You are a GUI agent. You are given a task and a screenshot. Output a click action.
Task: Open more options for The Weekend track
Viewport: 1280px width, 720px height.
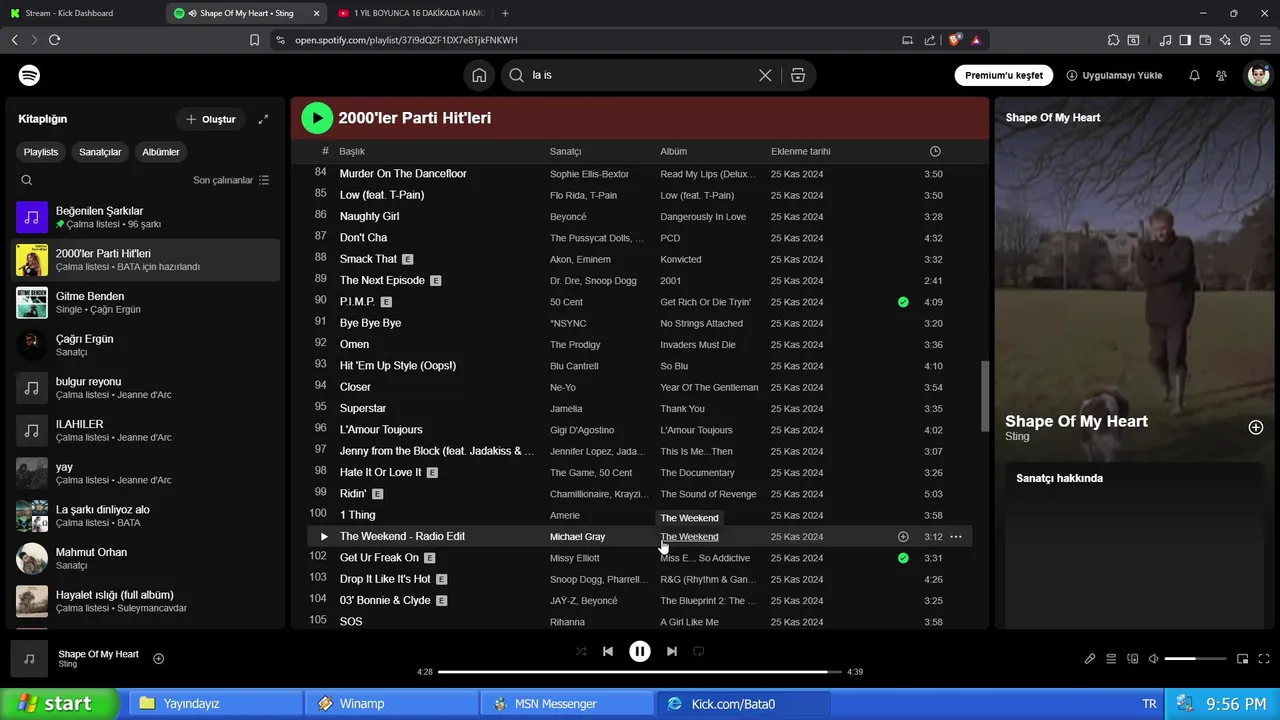click(956, 537)
